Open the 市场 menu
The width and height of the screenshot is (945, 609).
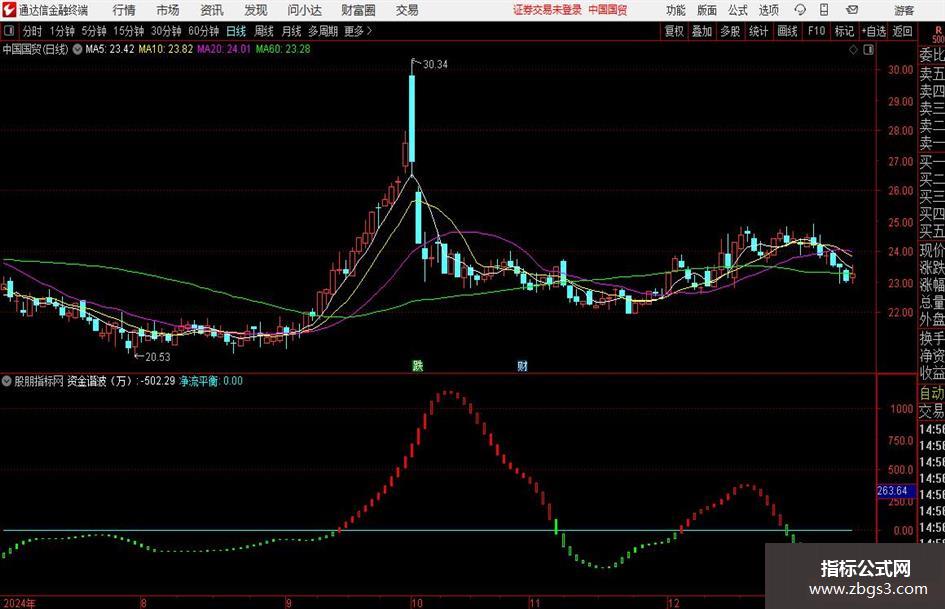[168, 10]
